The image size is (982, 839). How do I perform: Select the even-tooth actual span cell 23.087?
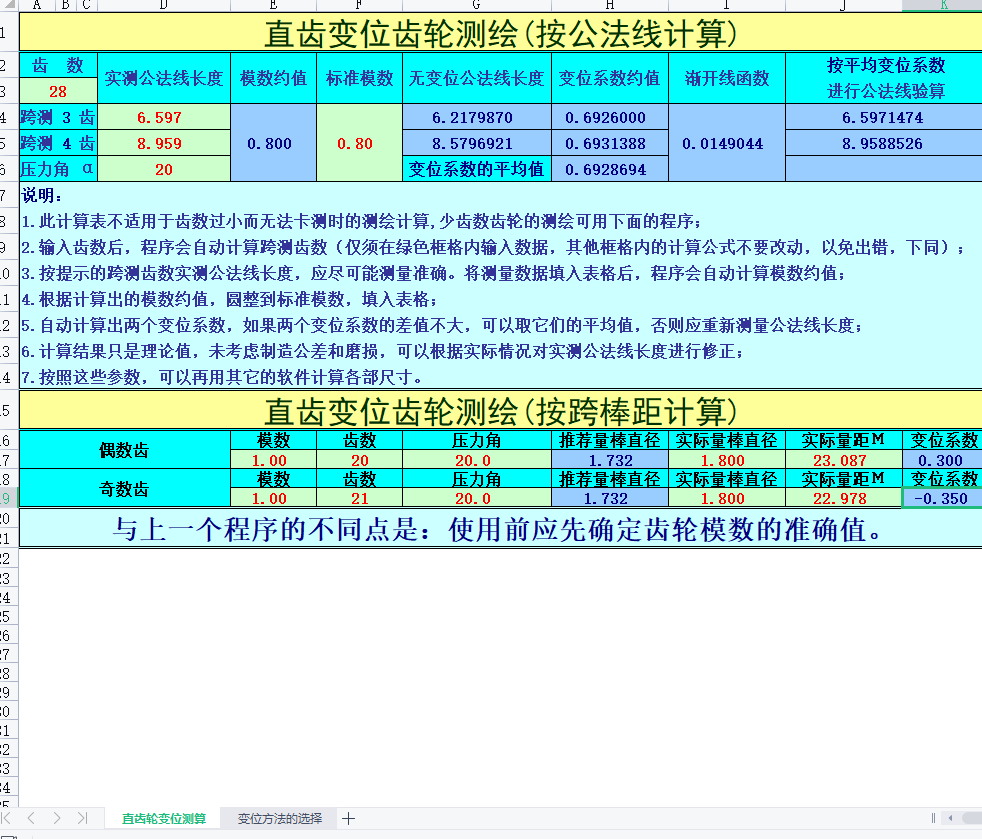[843, 460]
